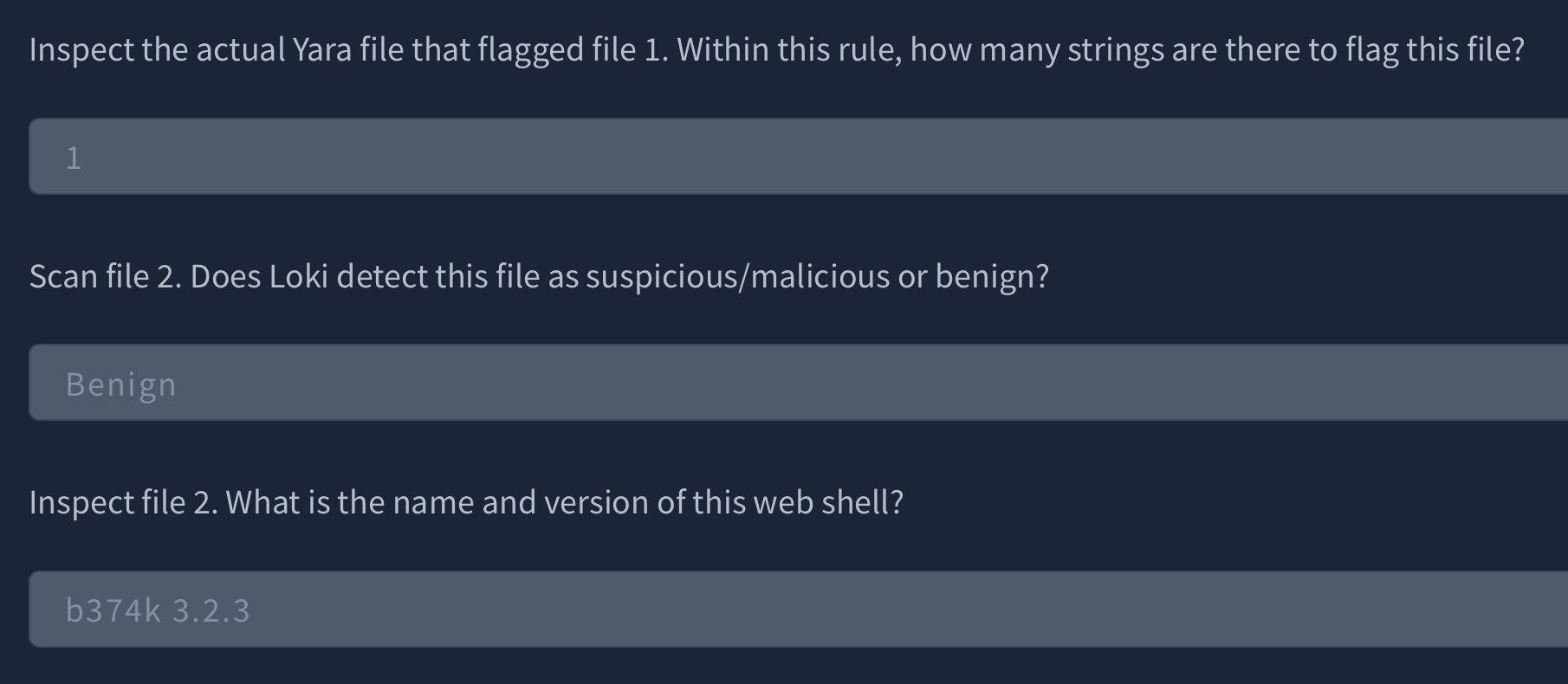This screenshot has height=684, width=1568.
Task: Click the placeholder digit 1 in first field
Action: coord(74,158)
